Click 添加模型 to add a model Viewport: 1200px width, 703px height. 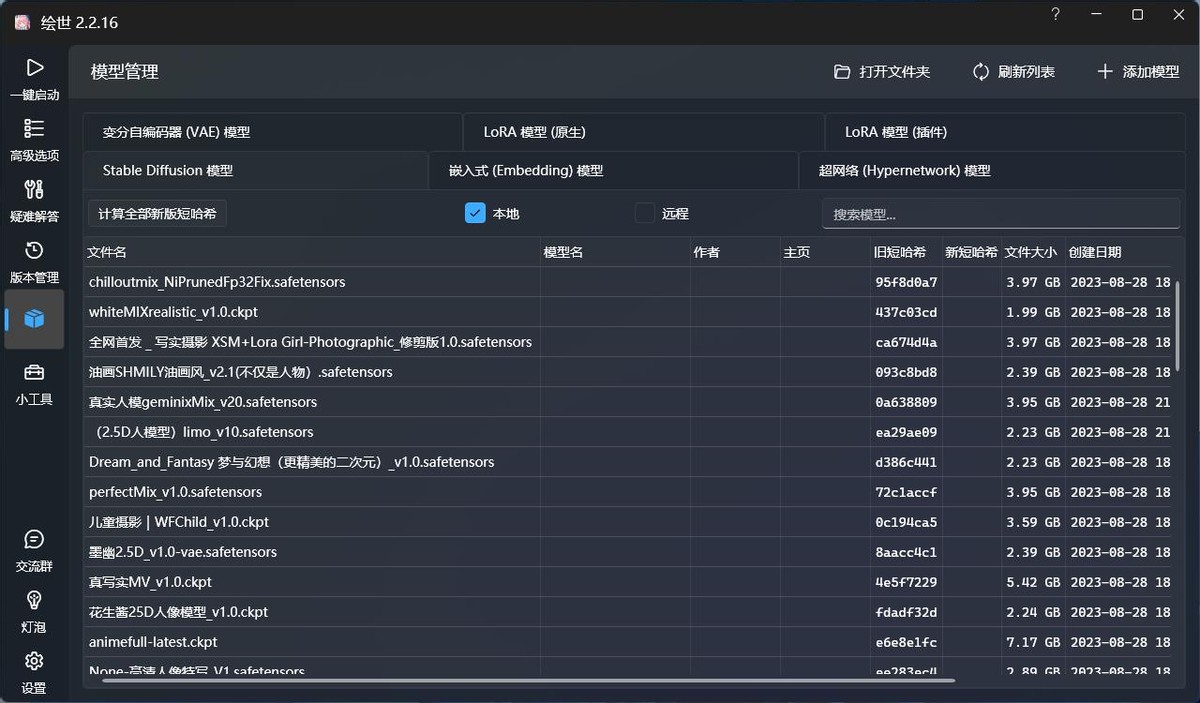1138,71
